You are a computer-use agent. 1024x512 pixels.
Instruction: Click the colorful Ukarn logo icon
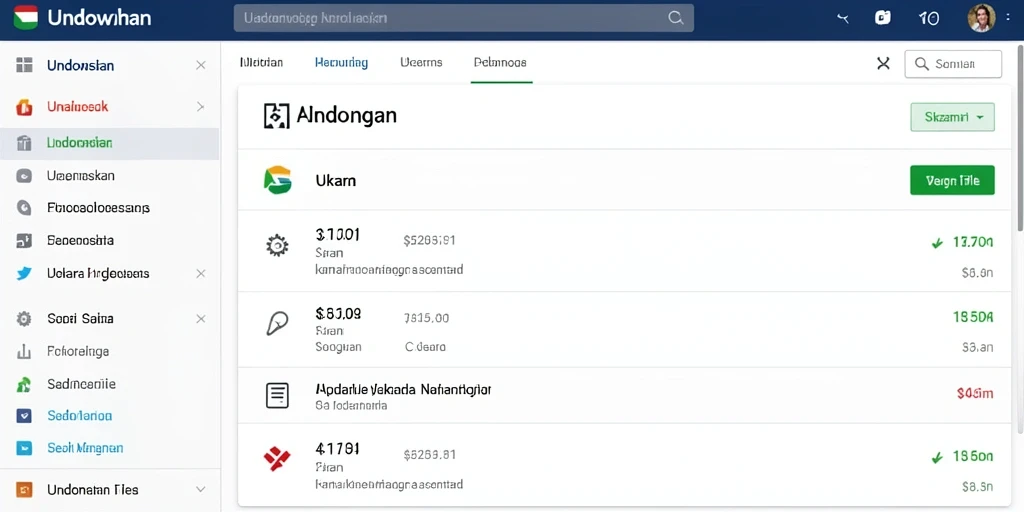point(278,180)
